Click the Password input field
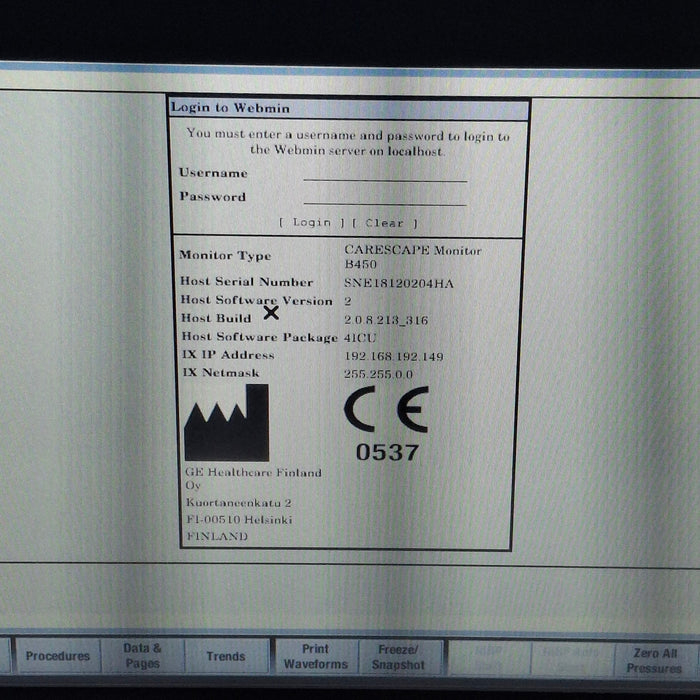The image size is (700, 700). [385, 199]
